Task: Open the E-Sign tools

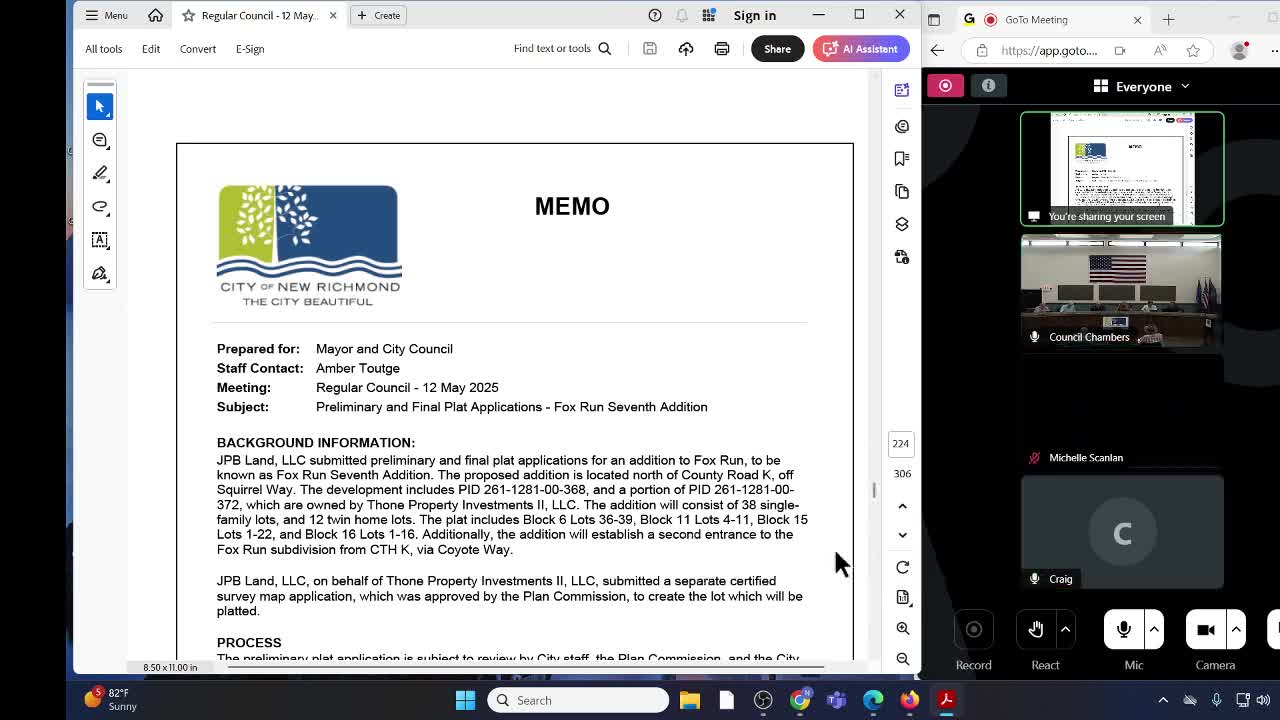Action: coord(250,49)
